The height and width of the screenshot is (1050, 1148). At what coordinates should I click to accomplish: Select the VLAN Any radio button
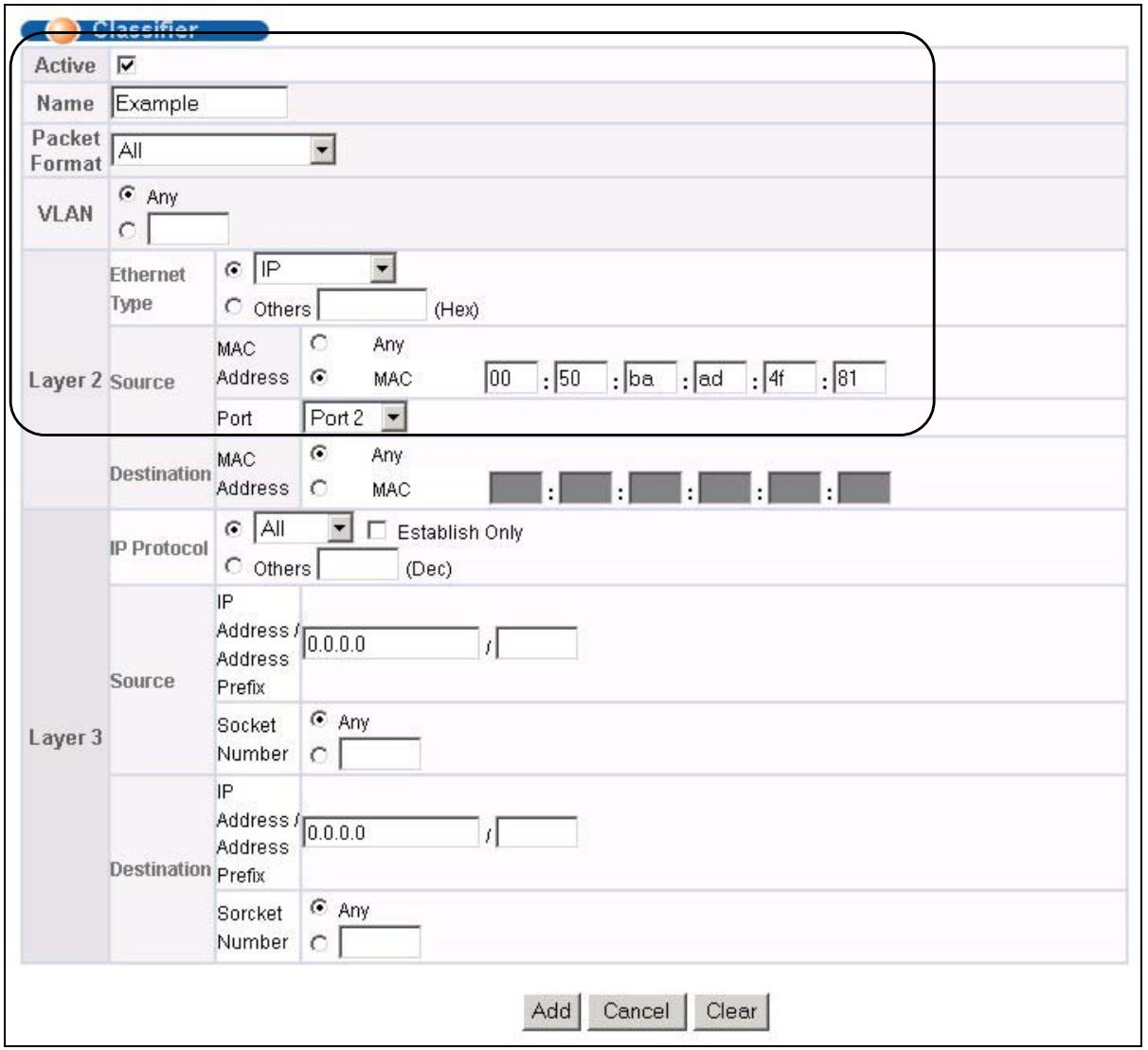pos(126,194)
